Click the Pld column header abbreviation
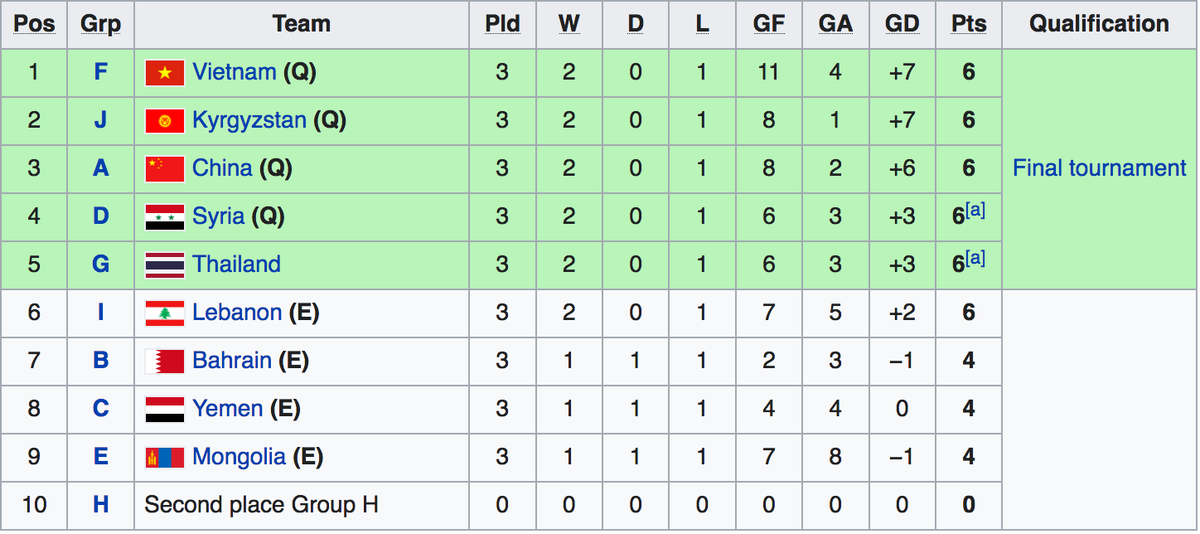Image resolution: width=1200 pixels, height=534 pixels. point(502,24)
